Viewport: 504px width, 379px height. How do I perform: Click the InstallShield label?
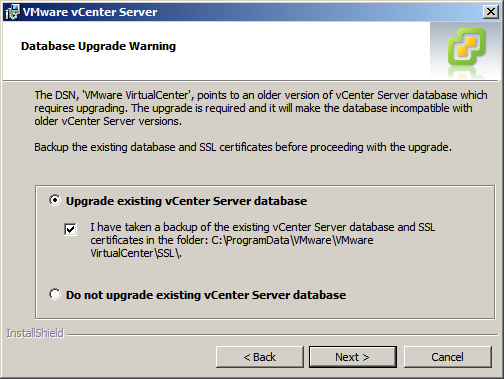35,333
